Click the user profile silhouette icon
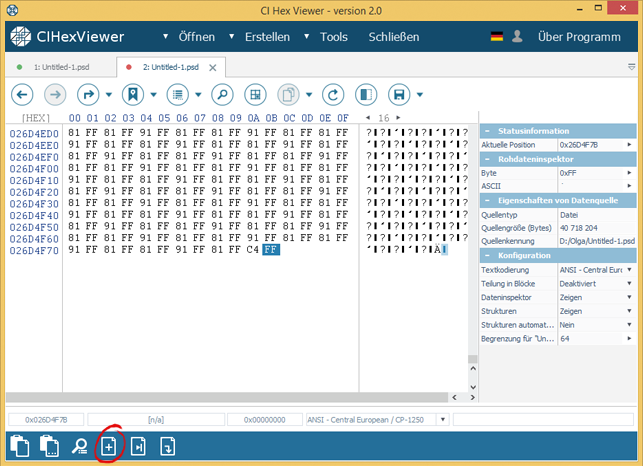This screenshot has width=643, height=466. point(517,37)
